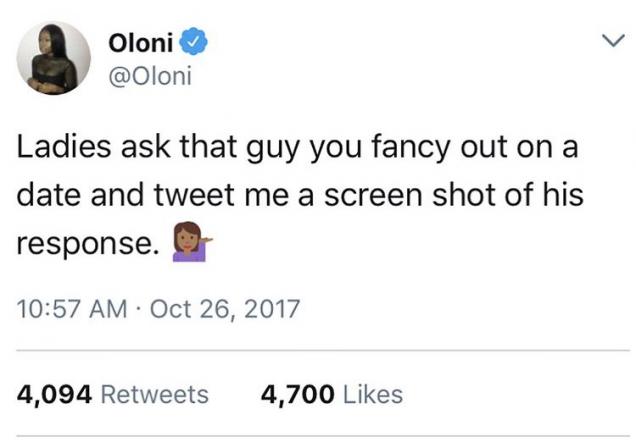Click the blue verified badge
This screenshot has height=448, width=636.
click(195, 42)
